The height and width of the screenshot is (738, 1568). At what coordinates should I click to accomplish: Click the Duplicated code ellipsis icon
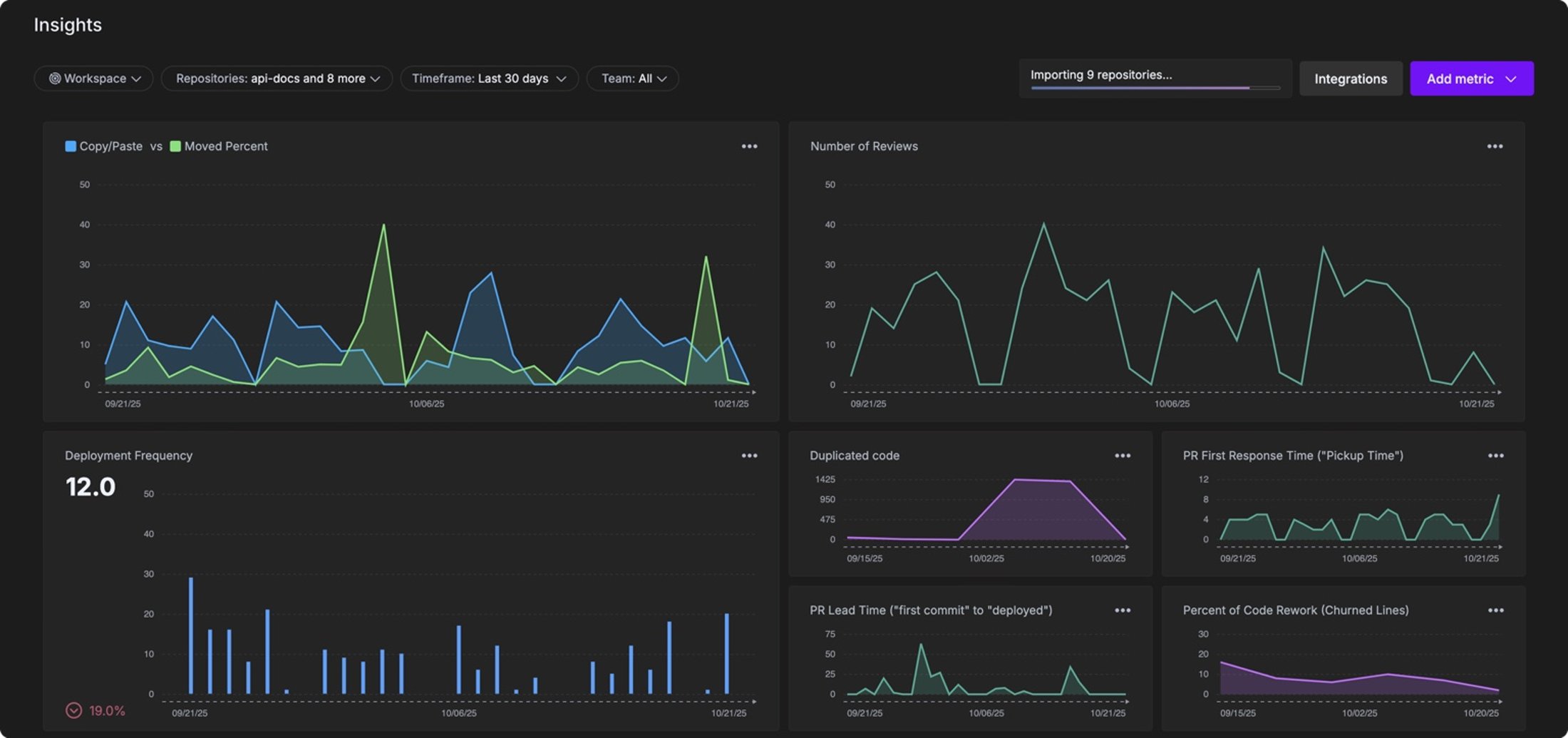tap(1123, 456)
